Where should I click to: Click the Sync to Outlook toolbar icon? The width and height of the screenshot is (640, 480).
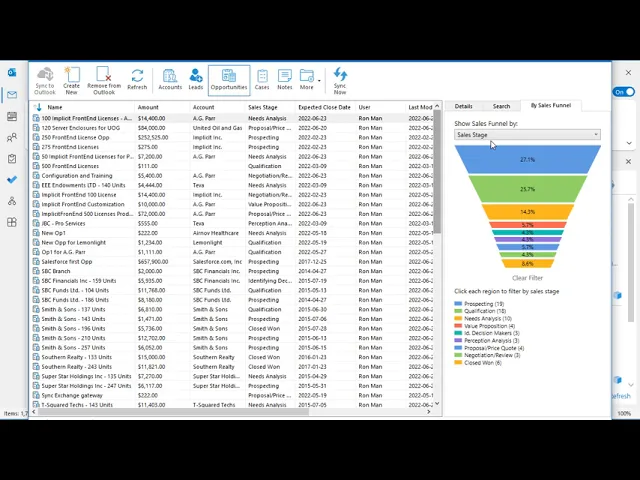click(x=45, y=81)
